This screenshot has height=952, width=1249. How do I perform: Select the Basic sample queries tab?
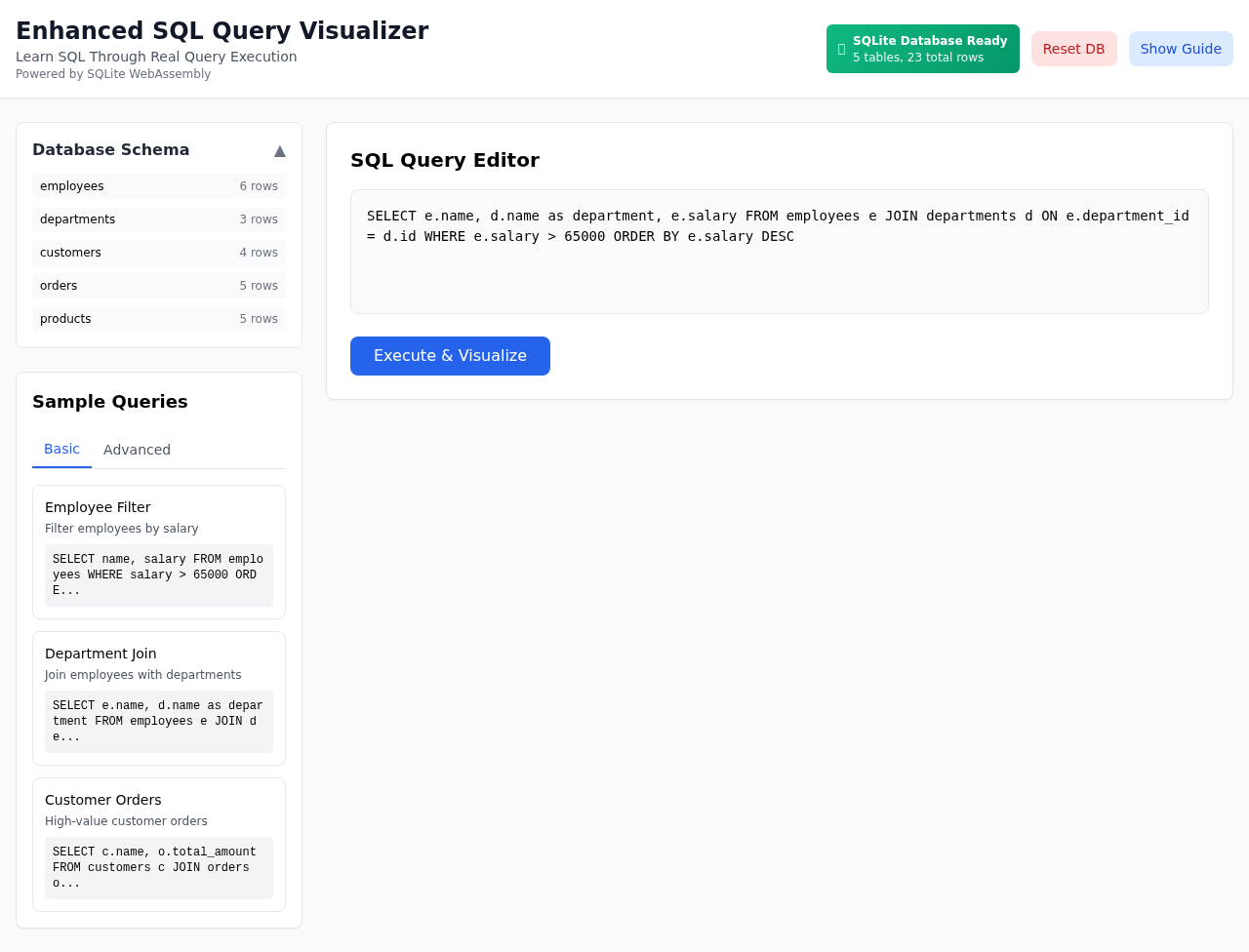click(62, 450)
